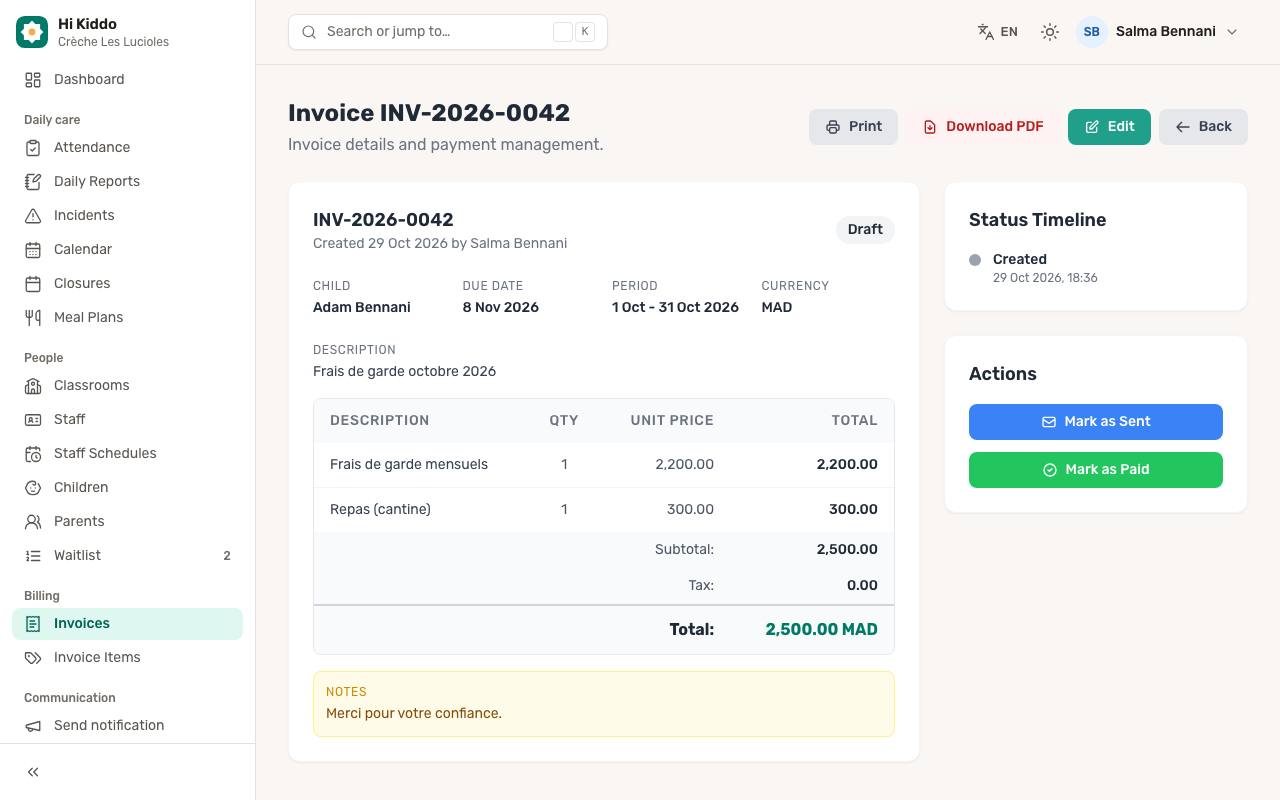The height and width of the screenshot is (800, 1280).
Task: Go back with the Back button
Action: [x=1203, y=127]
